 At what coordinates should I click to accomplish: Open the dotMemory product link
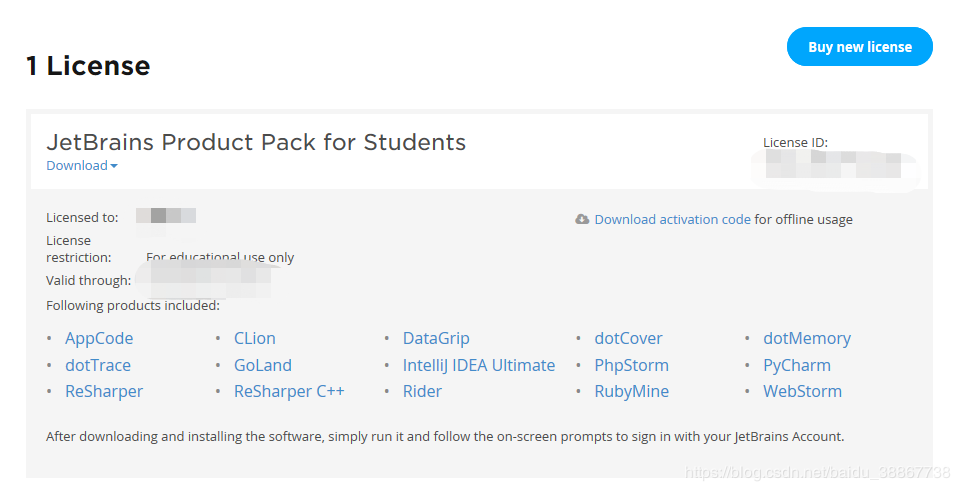click(807, 339)
